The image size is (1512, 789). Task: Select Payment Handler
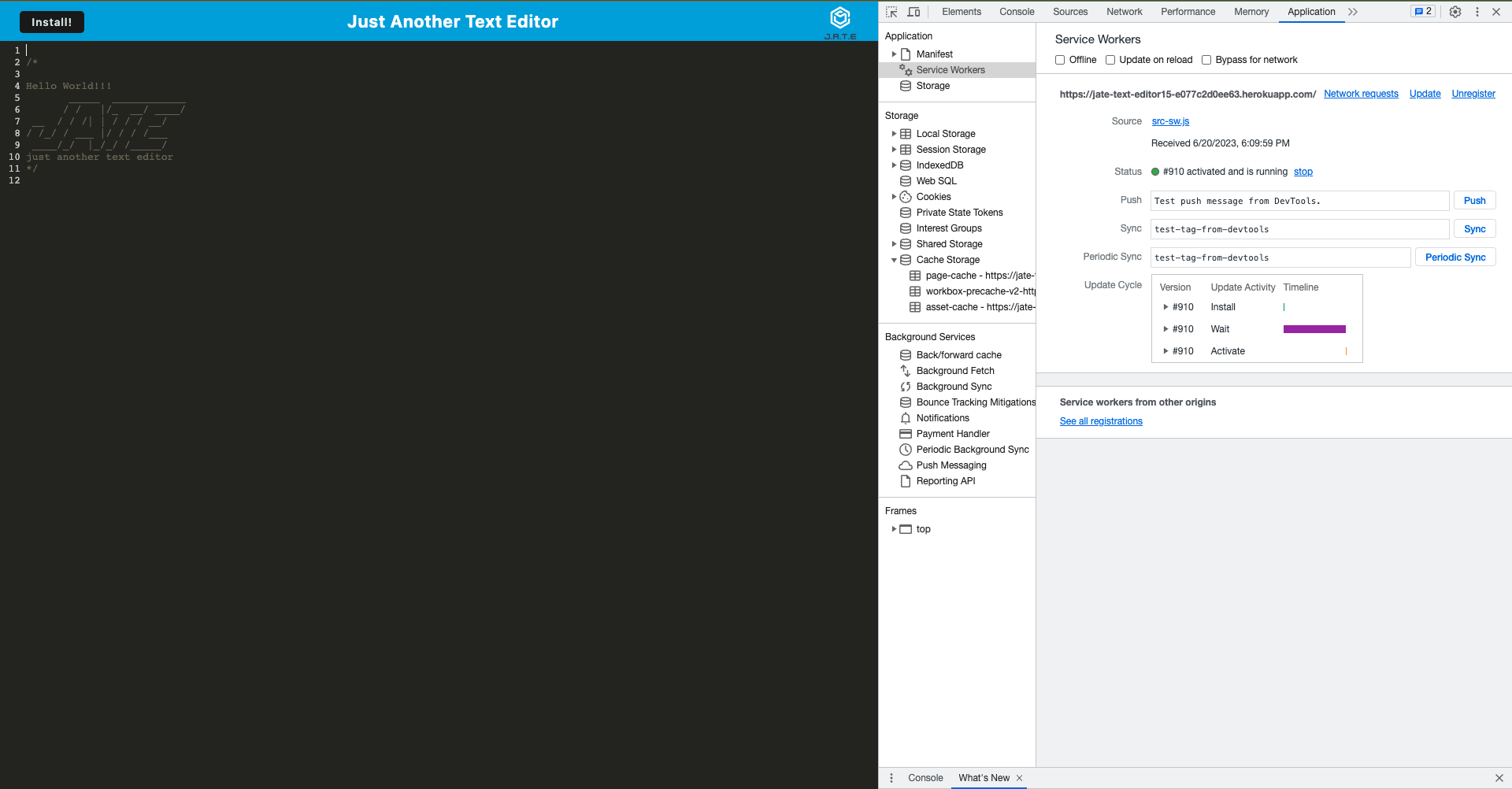pyautogui.click(x=953, y=433)
